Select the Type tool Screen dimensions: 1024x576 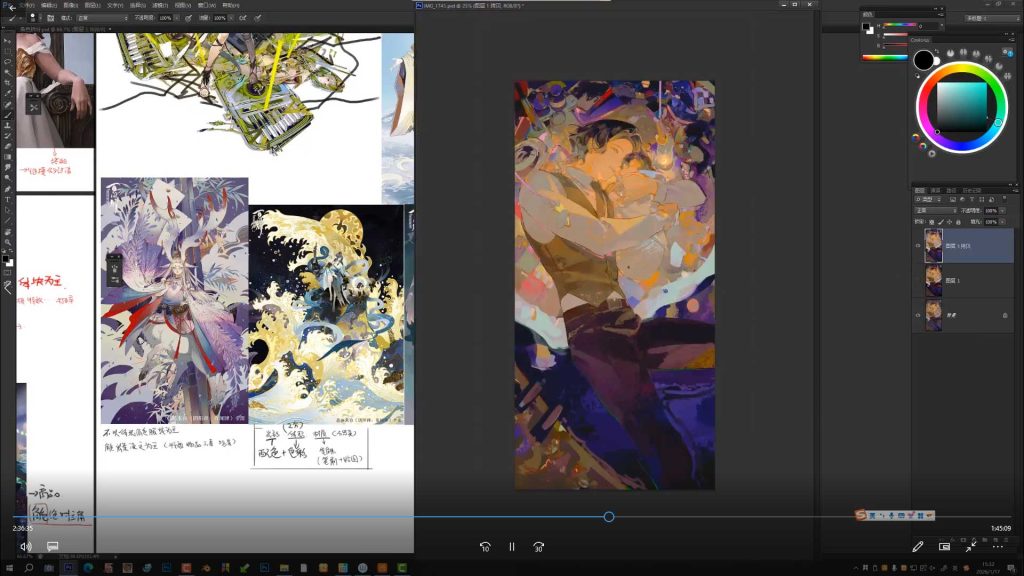pyautogui.click(x=8, y=199)
